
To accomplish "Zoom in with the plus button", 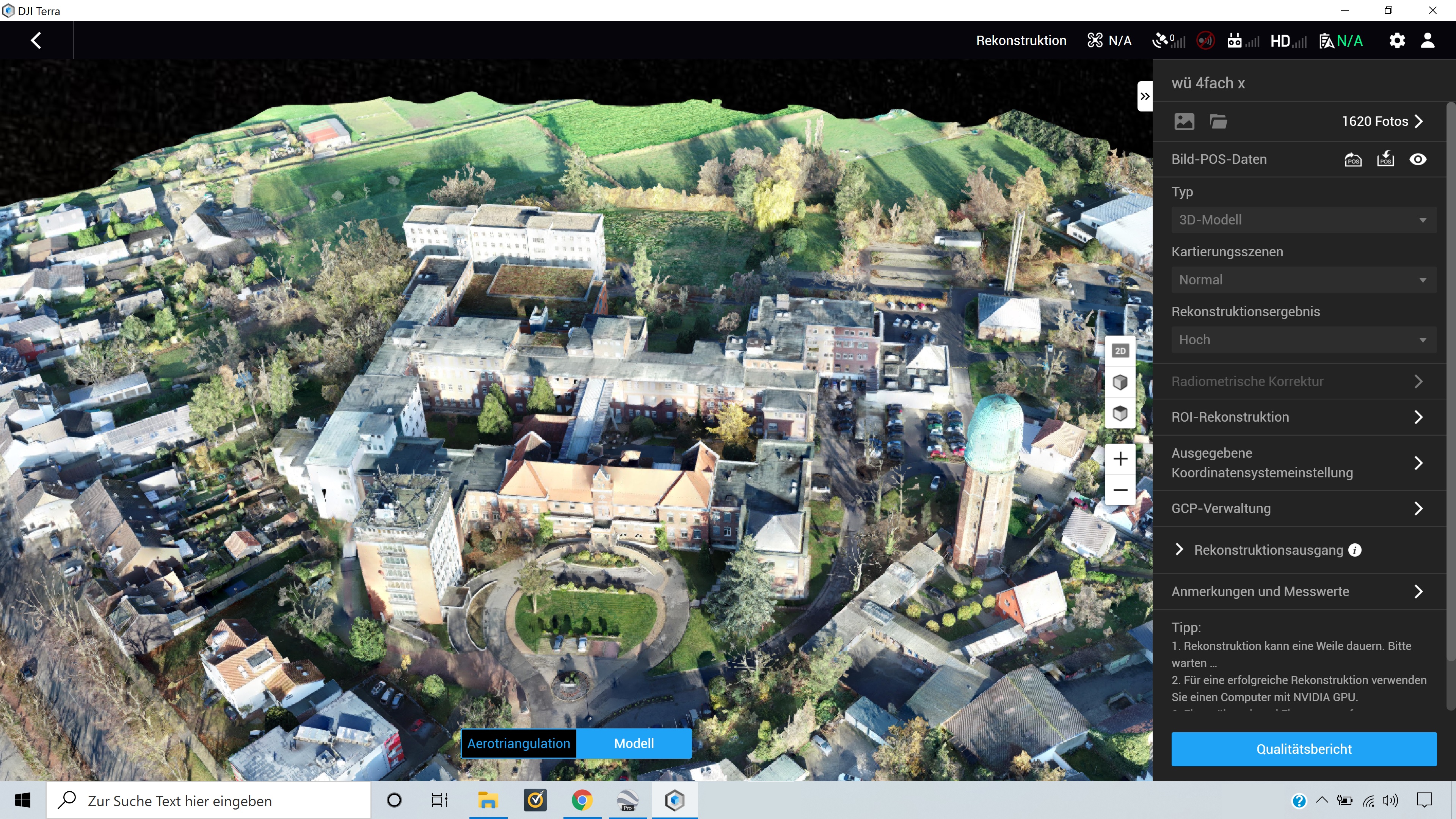I will tap(1120, 459).
